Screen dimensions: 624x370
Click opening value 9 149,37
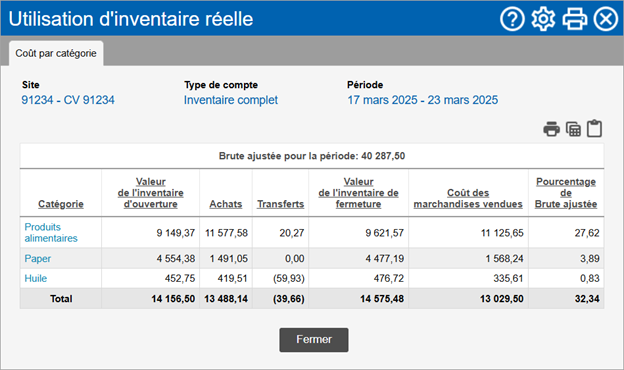coord(176,233)
